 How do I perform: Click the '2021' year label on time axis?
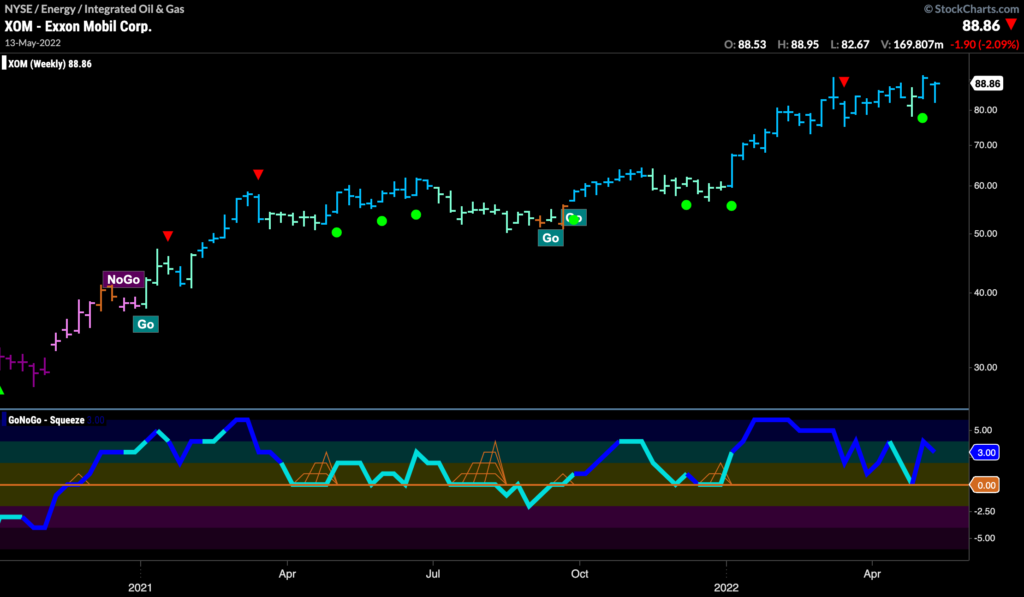coord(140,588)
